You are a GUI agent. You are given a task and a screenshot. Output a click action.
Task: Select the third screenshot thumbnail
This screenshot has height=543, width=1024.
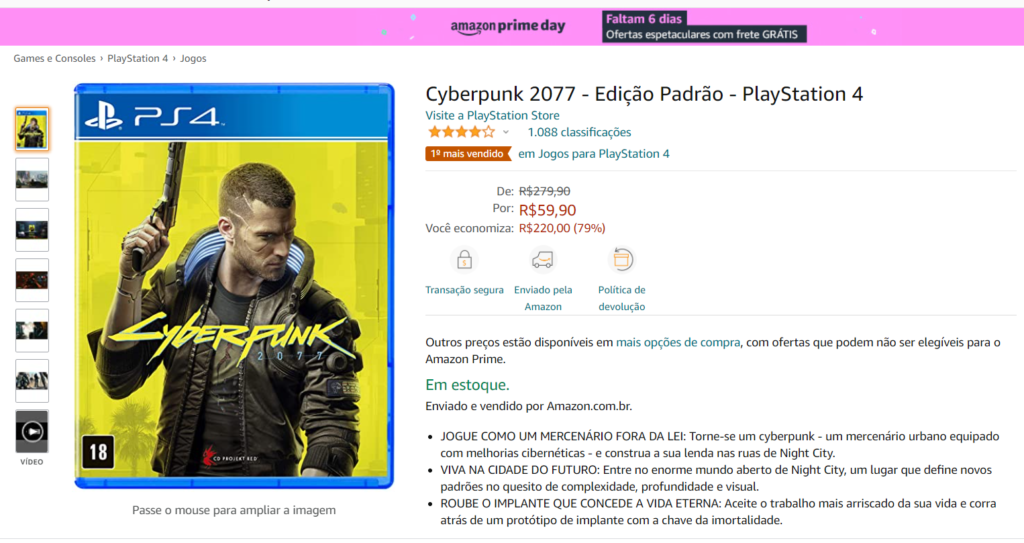[x=32, y=230]
